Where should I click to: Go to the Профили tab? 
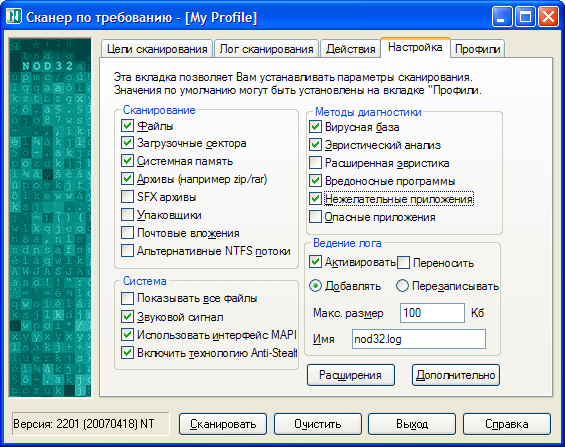point(477,49)
